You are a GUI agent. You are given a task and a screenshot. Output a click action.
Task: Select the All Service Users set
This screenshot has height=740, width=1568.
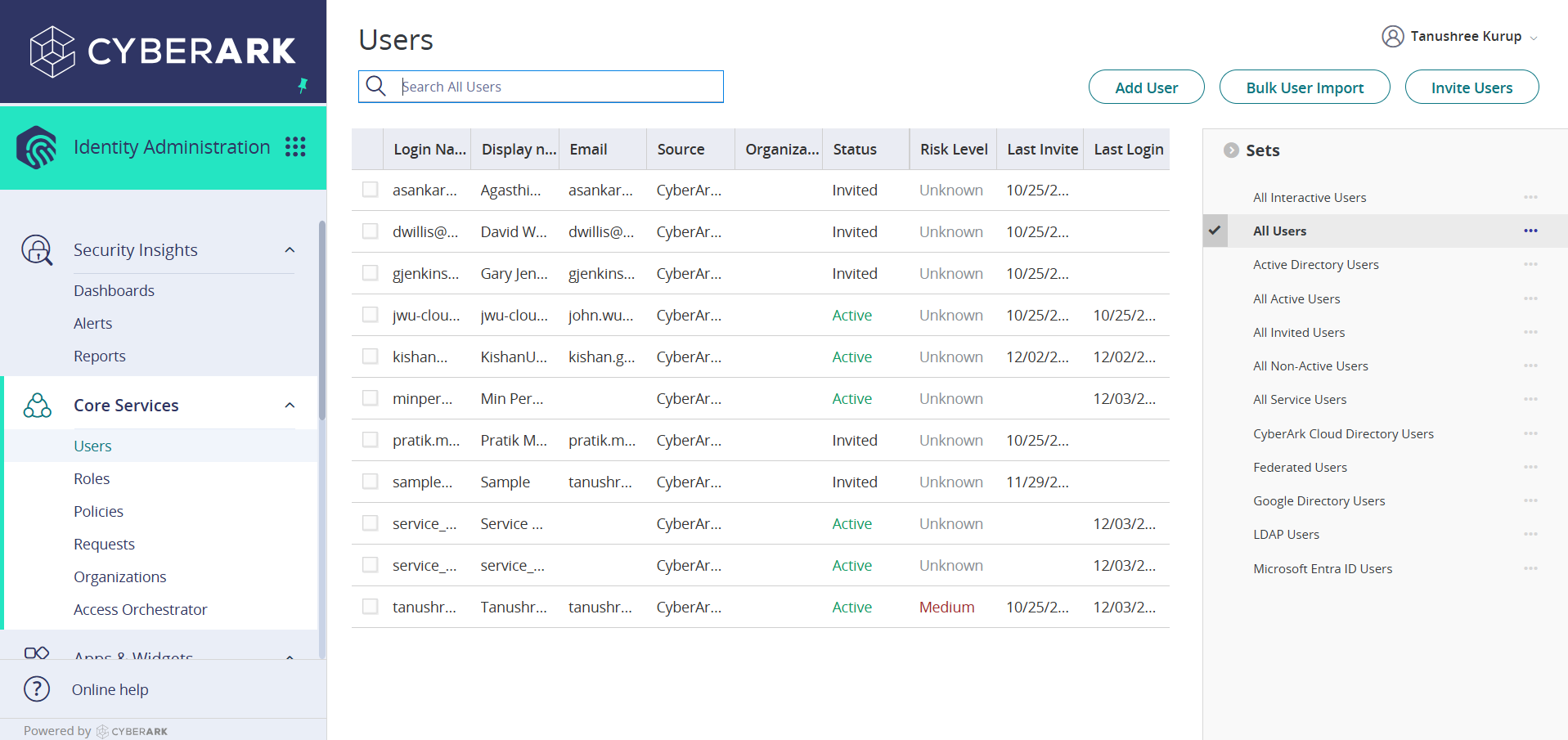tap(1300, 399)
